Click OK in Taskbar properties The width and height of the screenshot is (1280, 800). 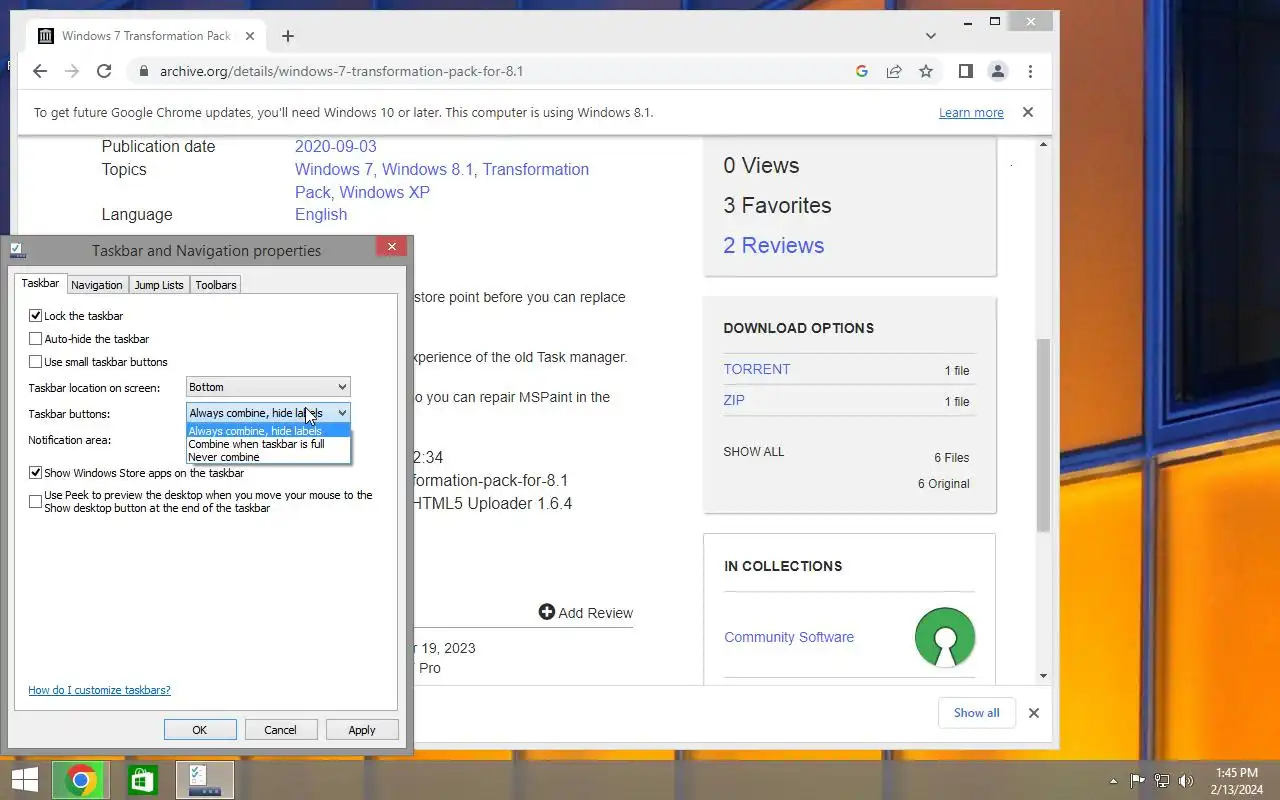tap(200, 730)
